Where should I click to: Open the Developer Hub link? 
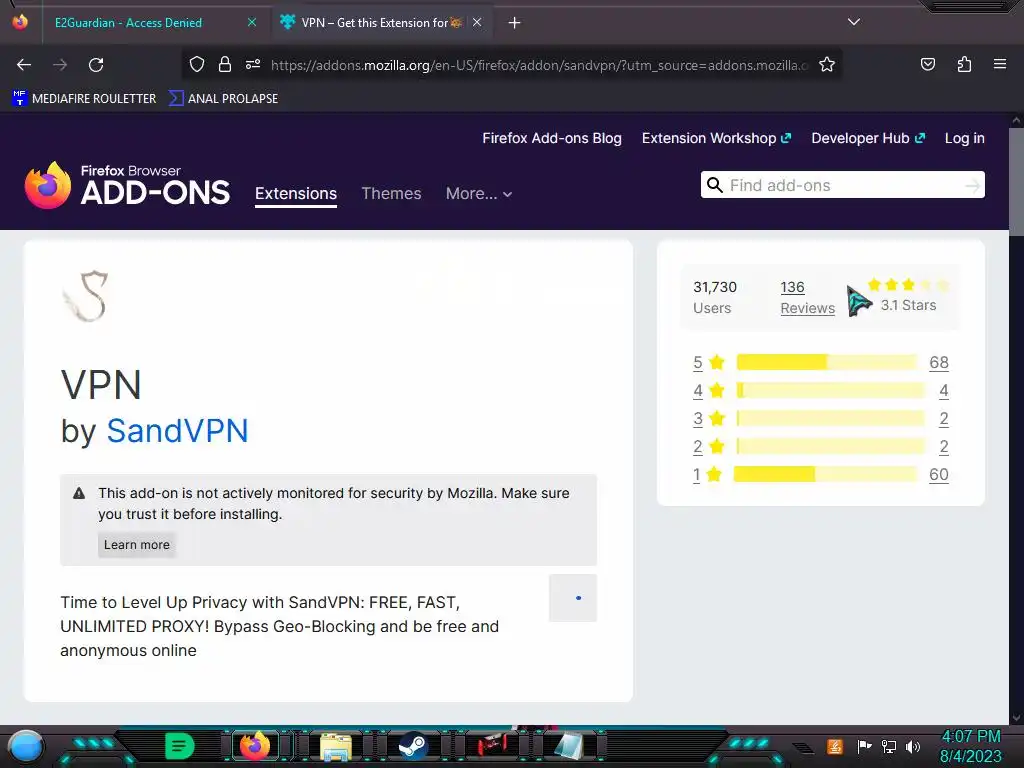tap(868, 138)
